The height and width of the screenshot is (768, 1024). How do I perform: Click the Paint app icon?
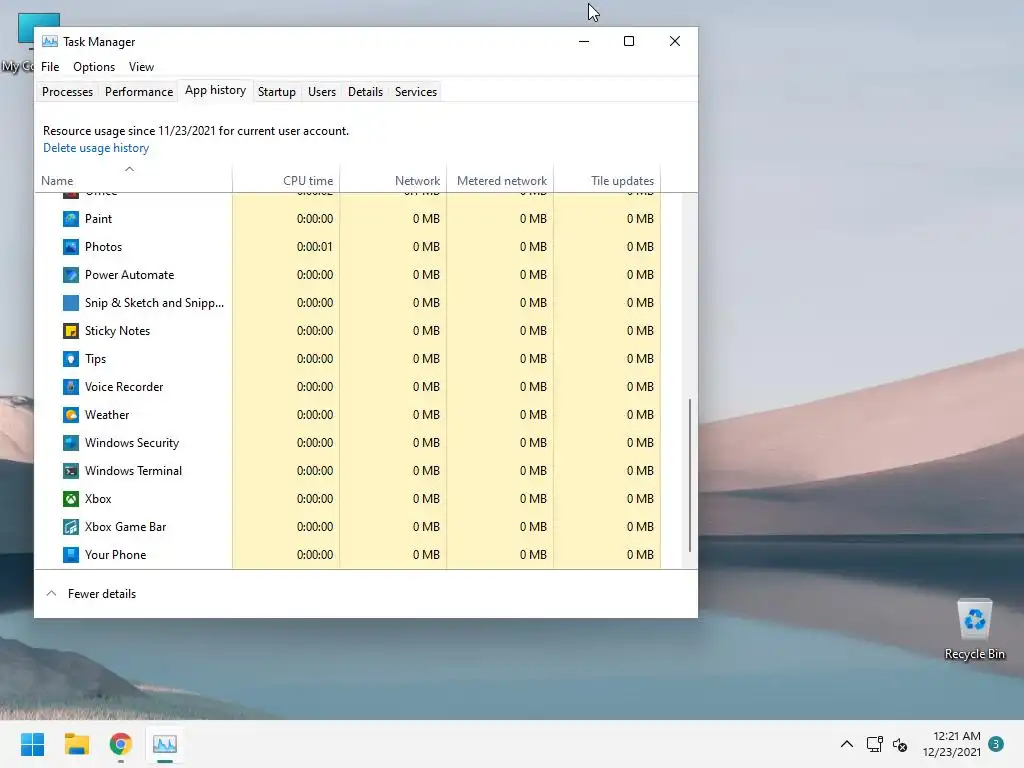coord(71,219)
